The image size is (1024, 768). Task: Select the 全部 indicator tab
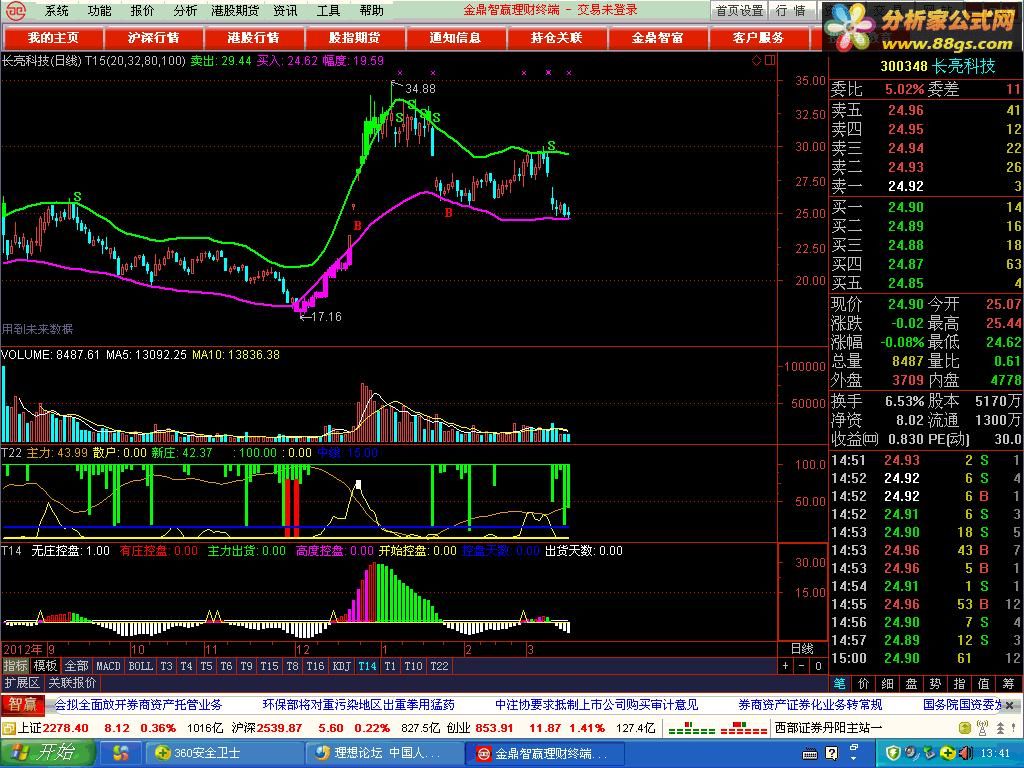click(x=76, y=666)
